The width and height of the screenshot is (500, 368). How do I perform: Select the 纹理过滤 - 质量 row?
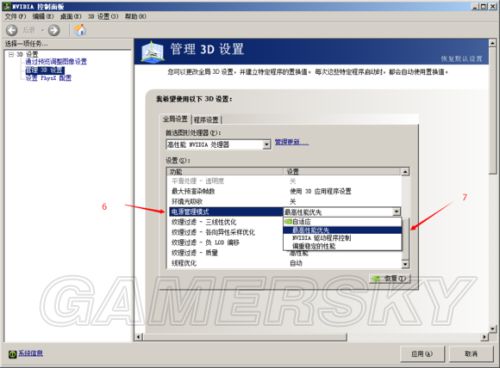(x=226, y=253)
